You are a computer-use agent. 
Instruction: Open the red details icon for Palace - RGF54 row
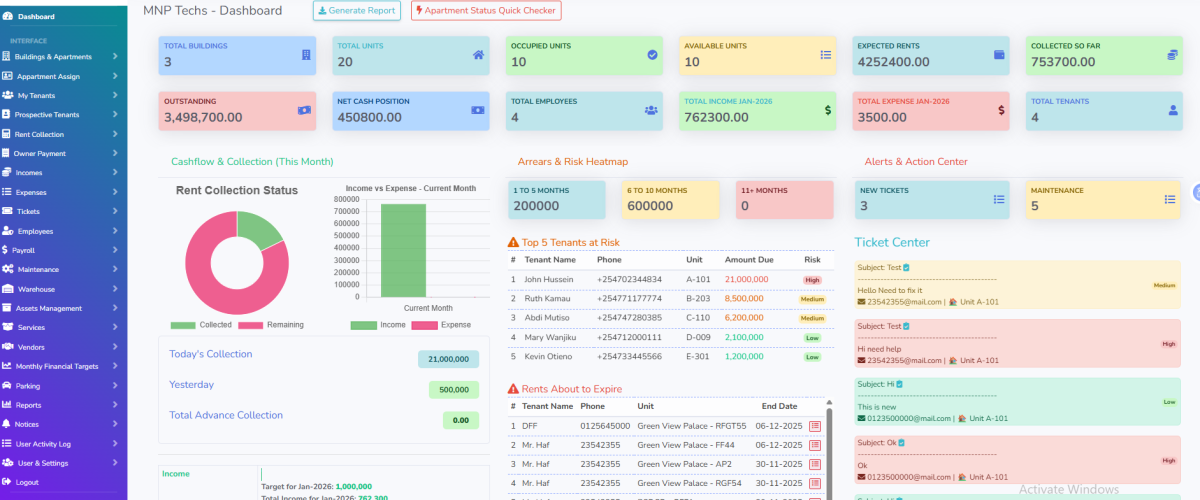click(815, 483)
